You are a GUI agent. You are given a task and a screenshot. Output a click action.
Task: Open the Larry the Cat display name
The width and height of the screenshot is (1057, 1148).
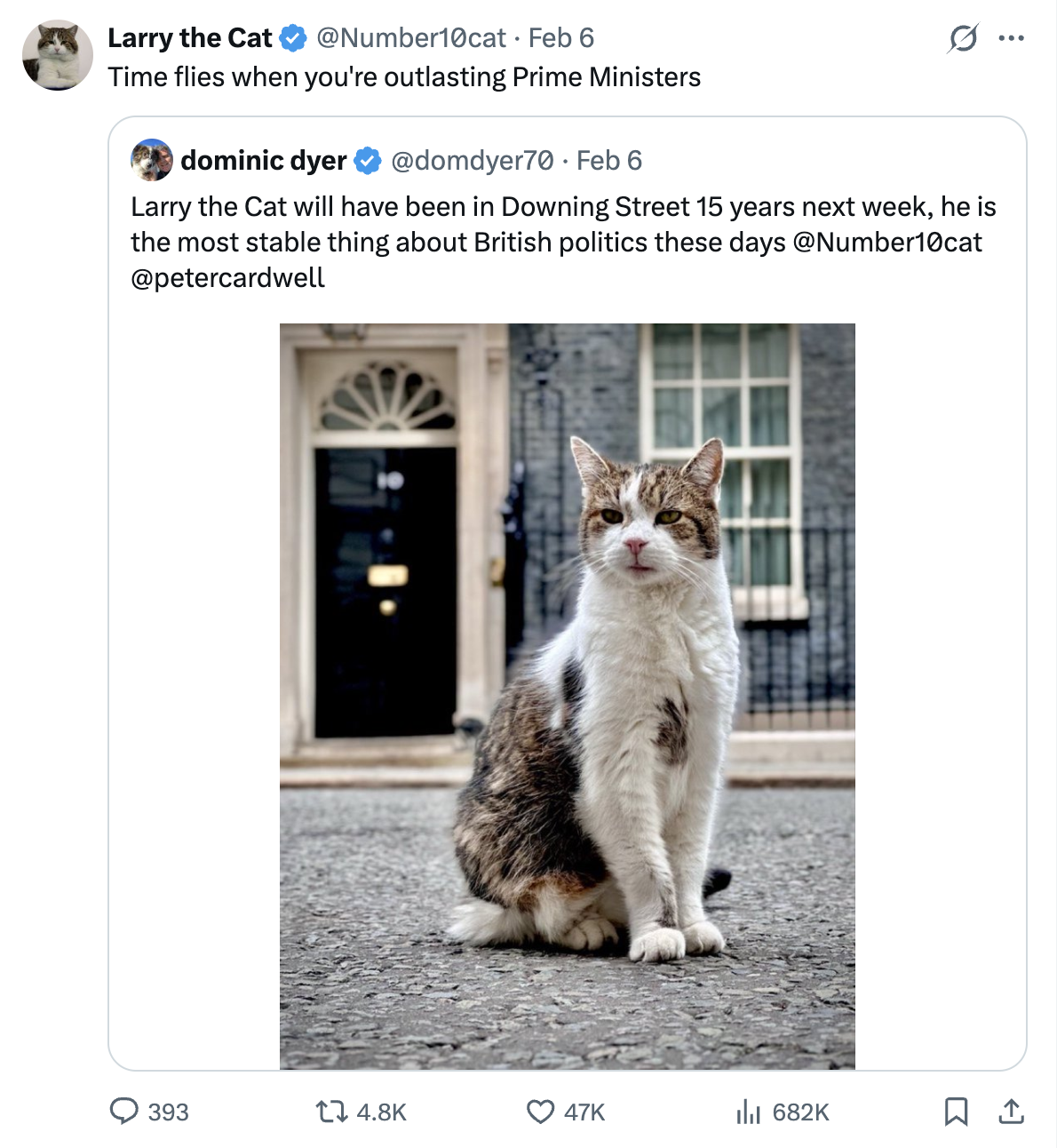pos(190,38)
